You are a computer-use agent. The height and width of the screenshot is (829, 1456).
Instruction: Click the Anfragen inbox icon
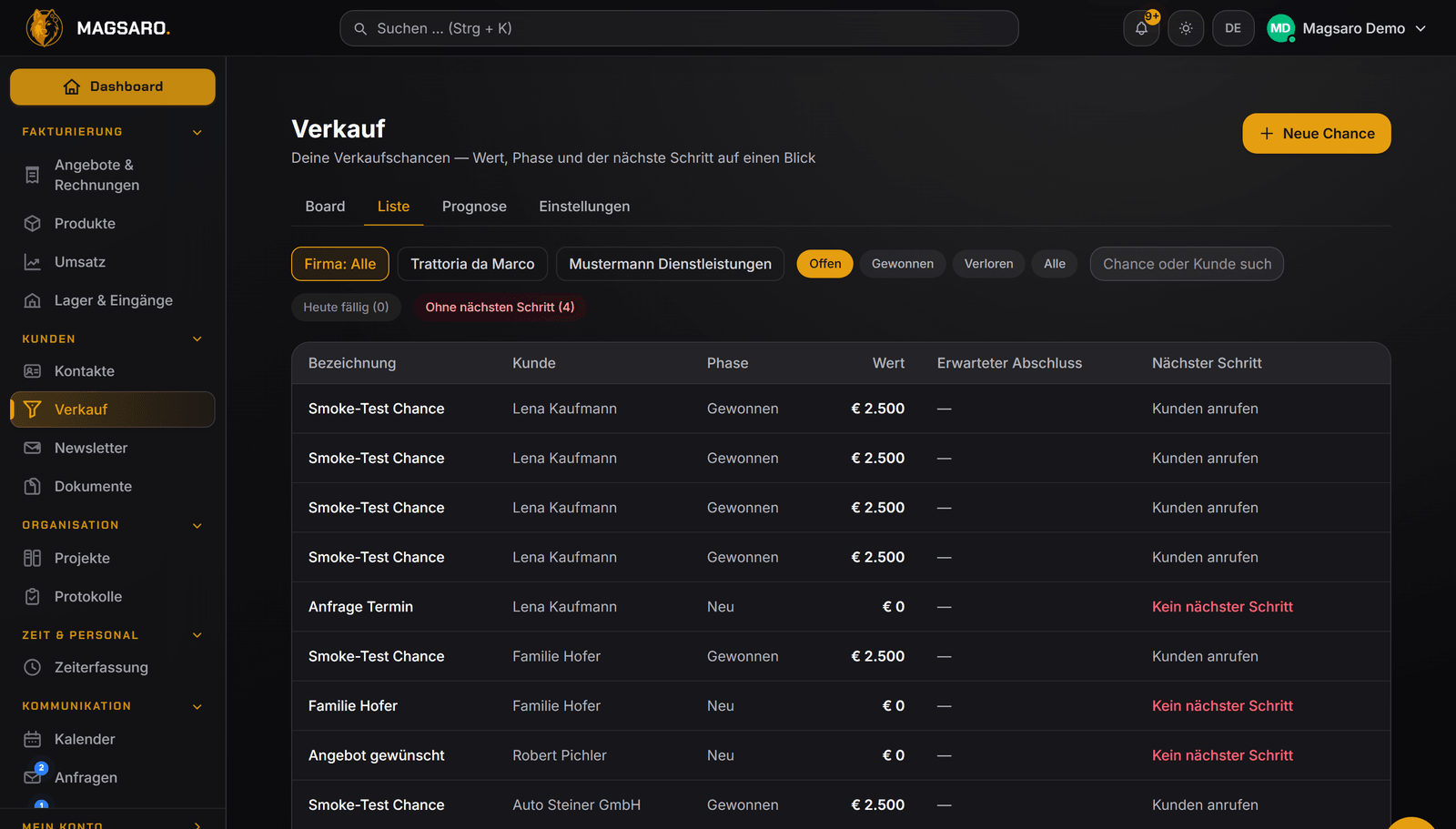click(33, 777)
